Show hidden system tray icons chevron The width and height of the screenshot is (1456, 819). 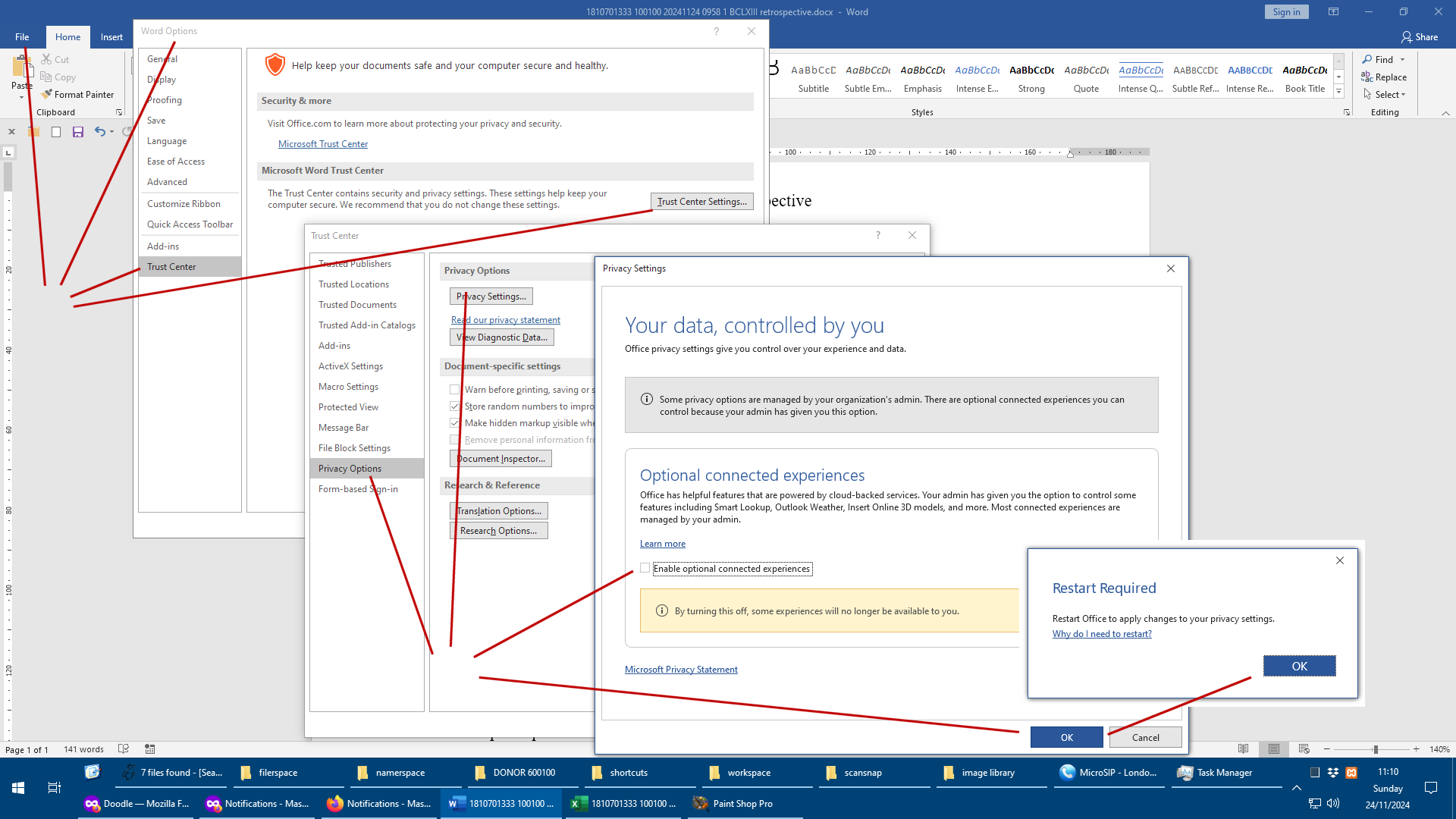pos(1297,788)
